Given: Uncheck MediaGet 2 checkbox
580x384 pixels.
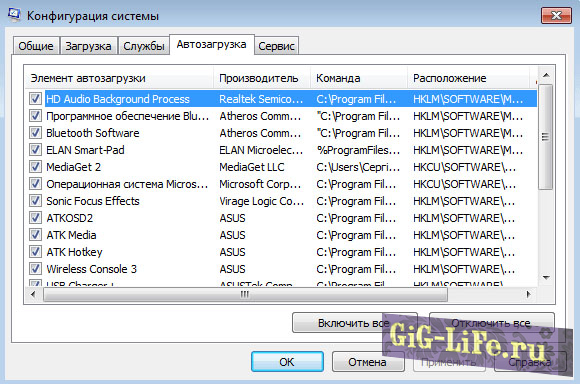Looking at the screenshot, I should click(35, 167).
